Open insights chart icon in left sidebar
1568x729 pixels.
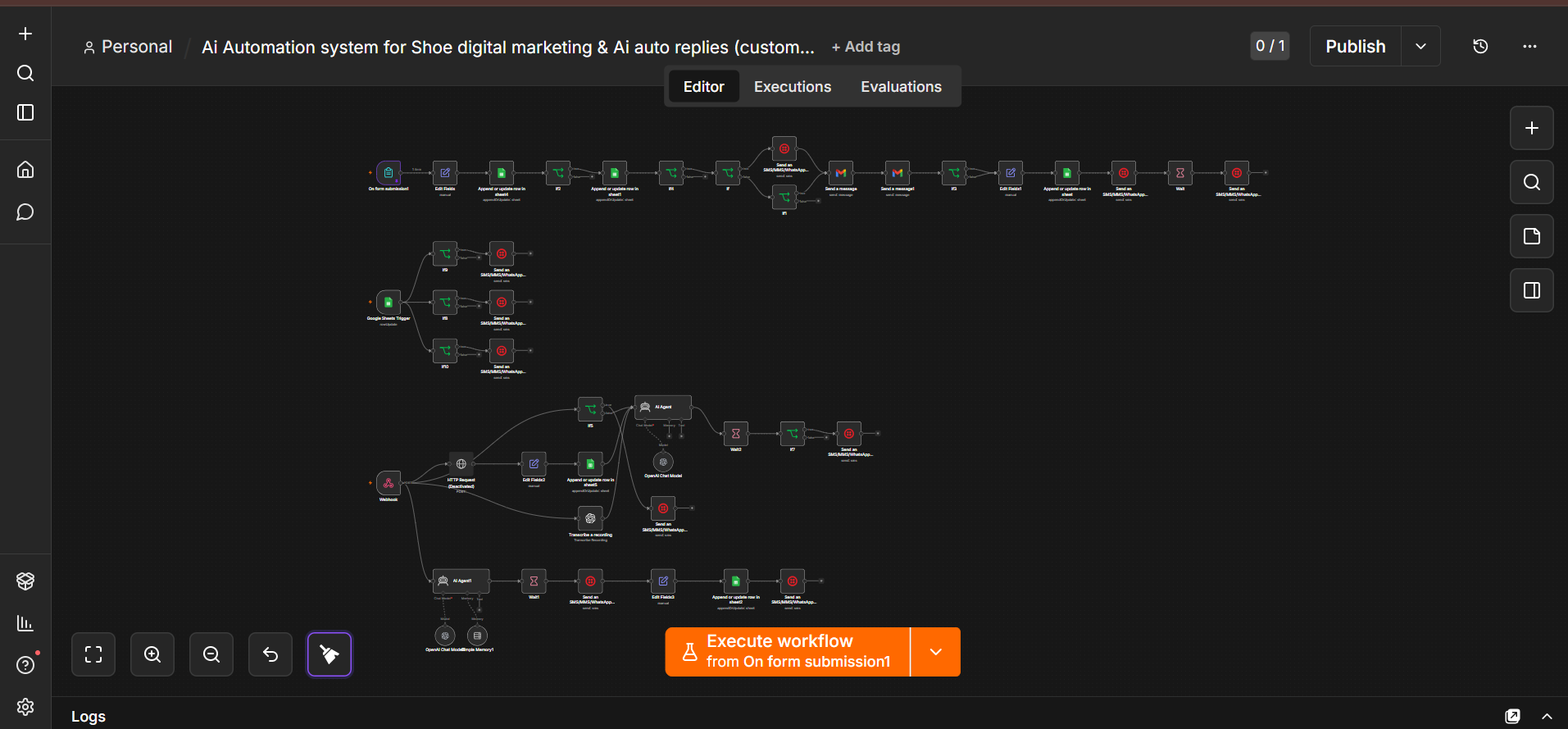tap(25, 623)
